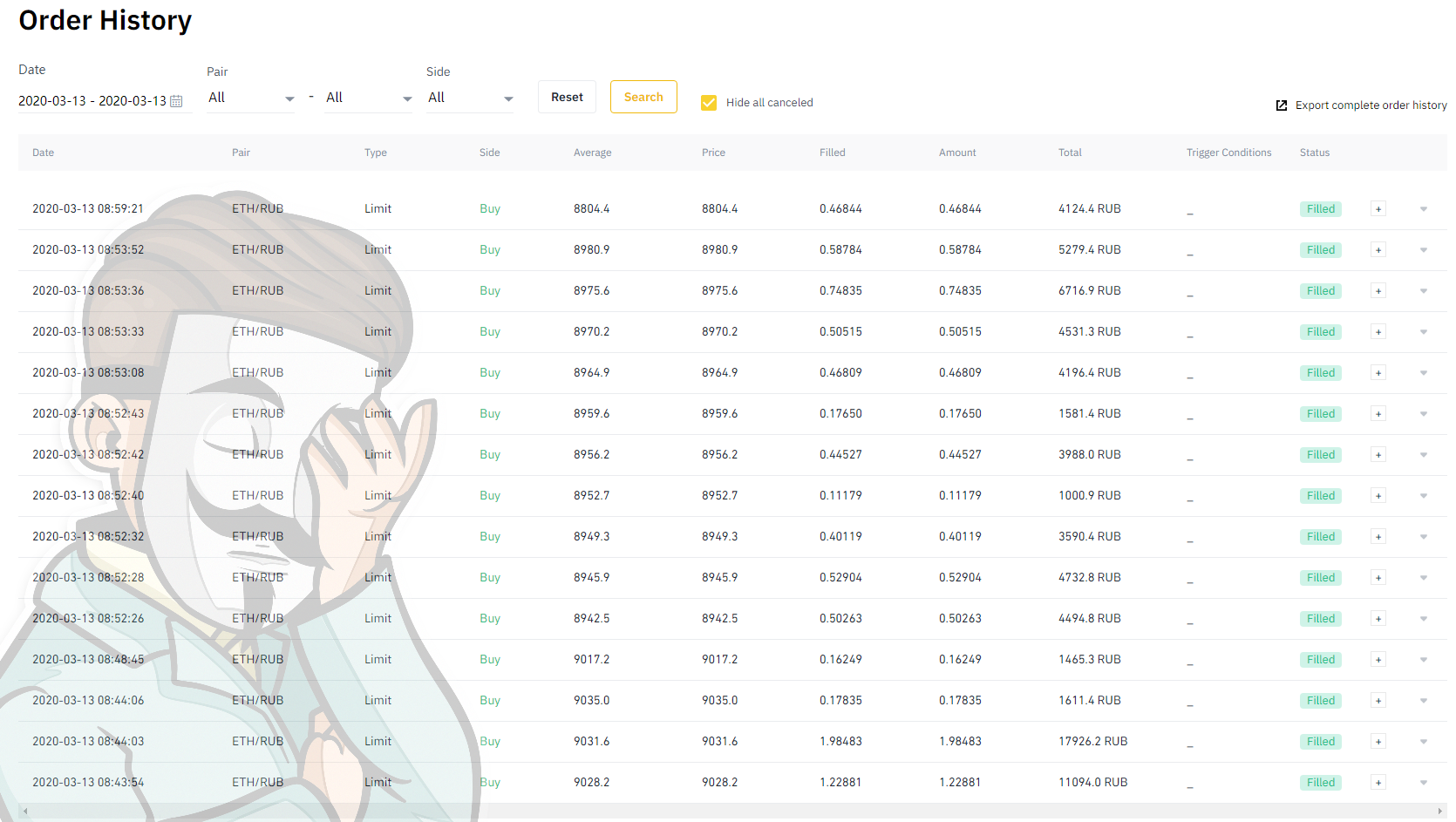Expand details plus icon for 08:52:32 order

click(1378, 537)
